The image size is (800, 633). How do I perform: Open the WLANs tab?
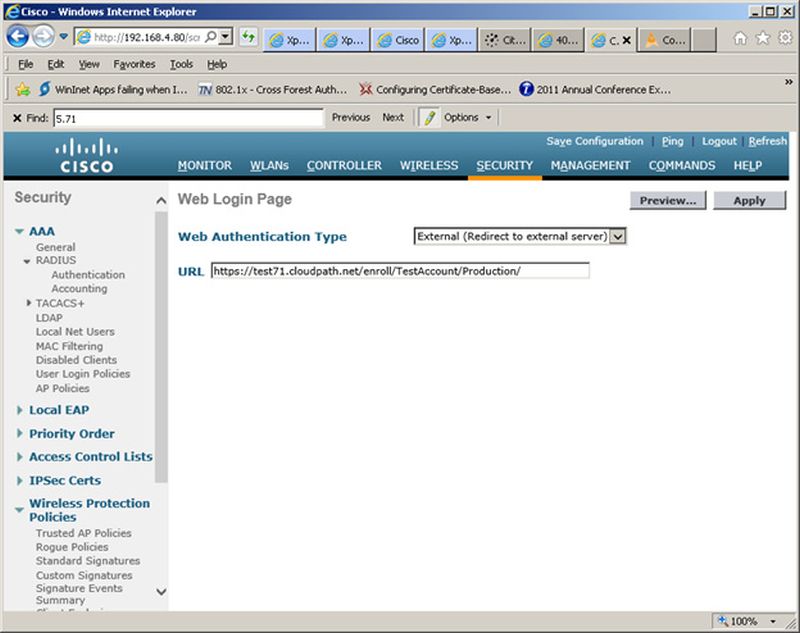coord(269,166)
